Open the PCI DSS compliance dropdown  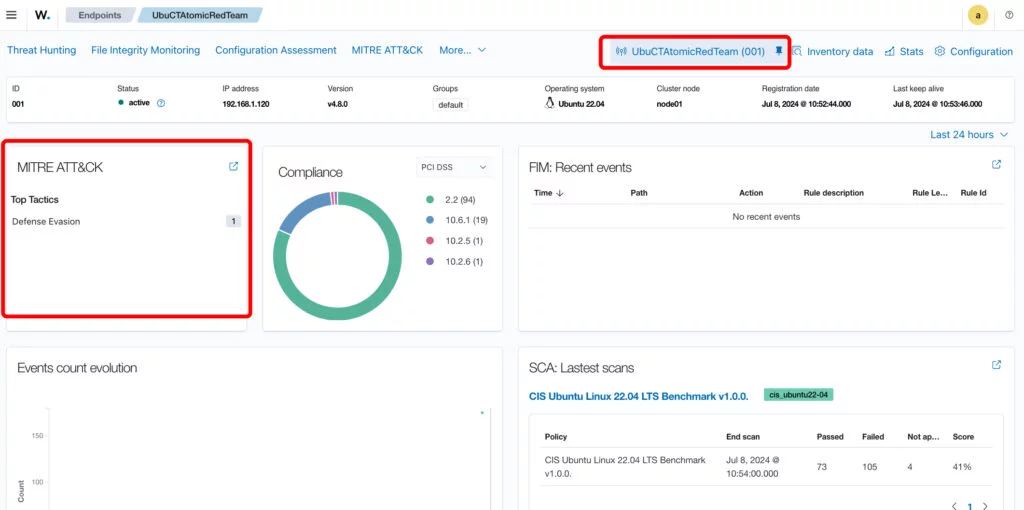coord(454,167)
